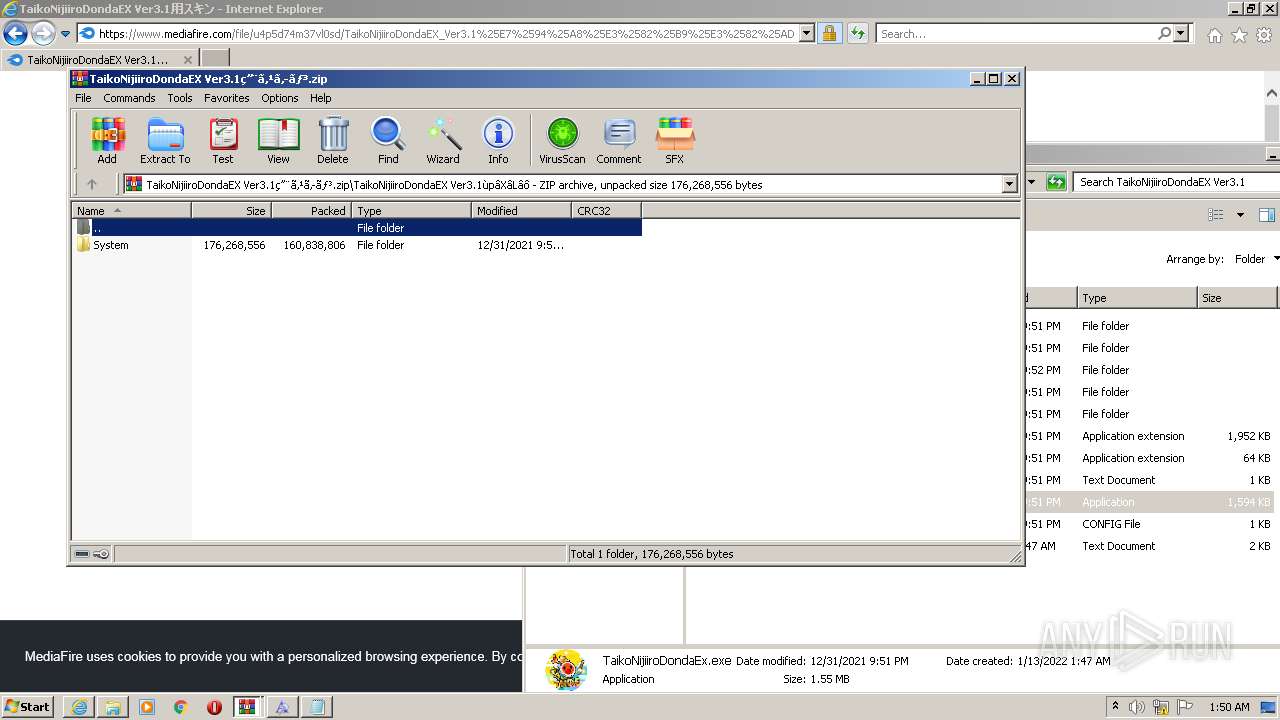Viewport: 1280px width, 720px height.
Task: Open the Help menu
Action: [x=320, y=98]
